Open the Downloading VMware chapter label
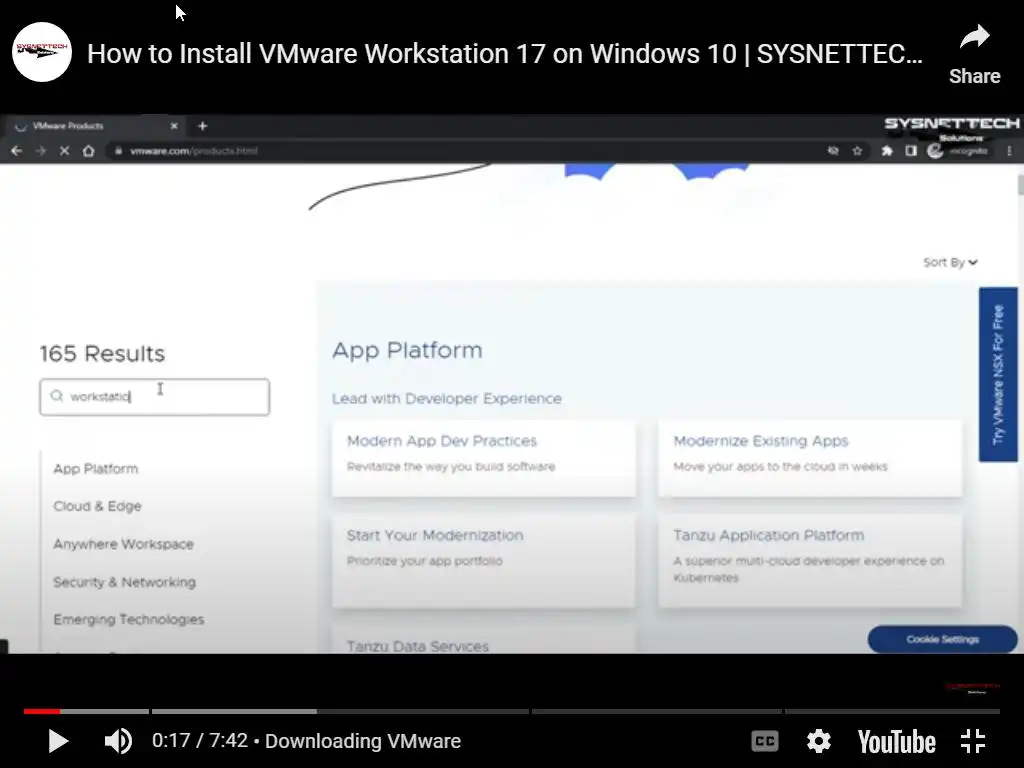This screenshot has height=768, width=1024. click(x=363, y=741)
